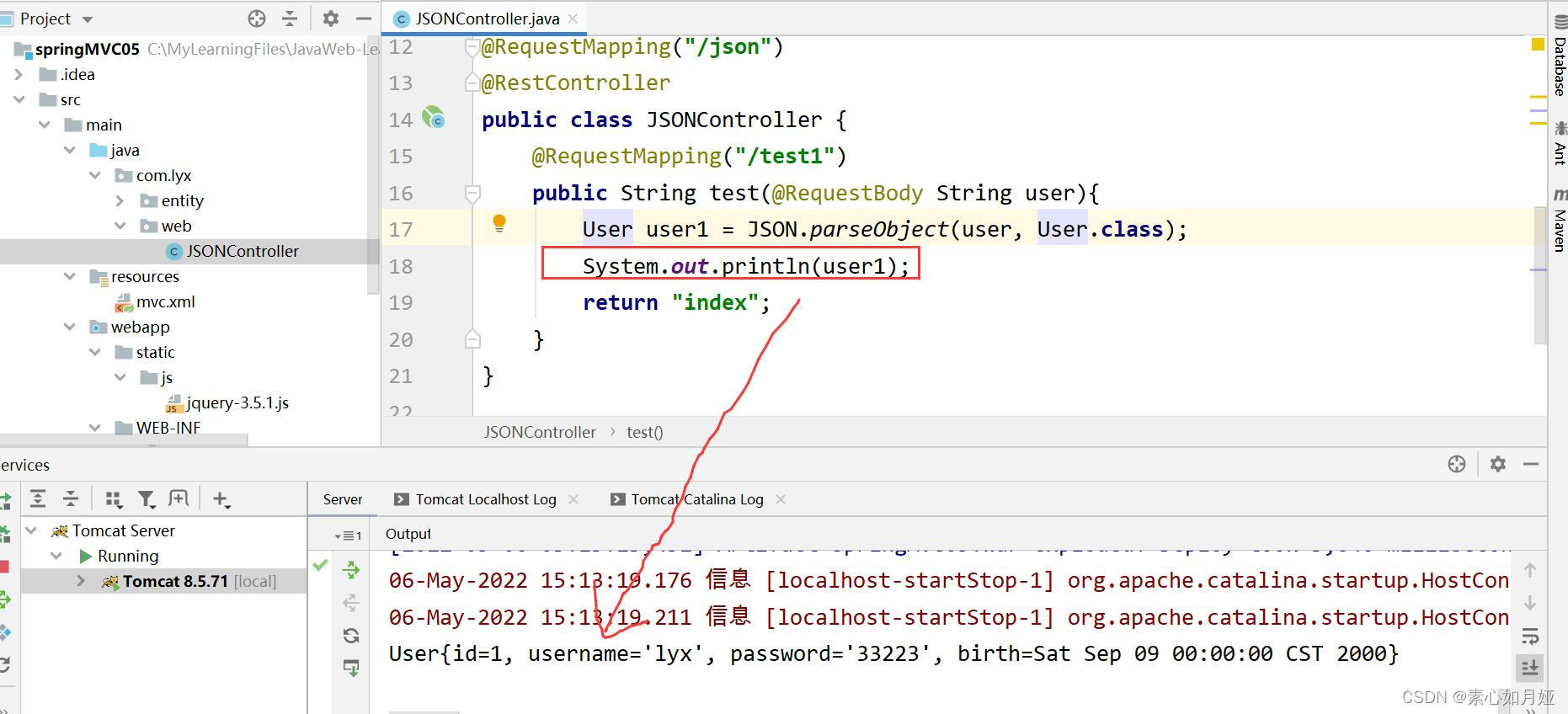
Task: Open Output layout options dropdown
Action: (x=348, y=535)
